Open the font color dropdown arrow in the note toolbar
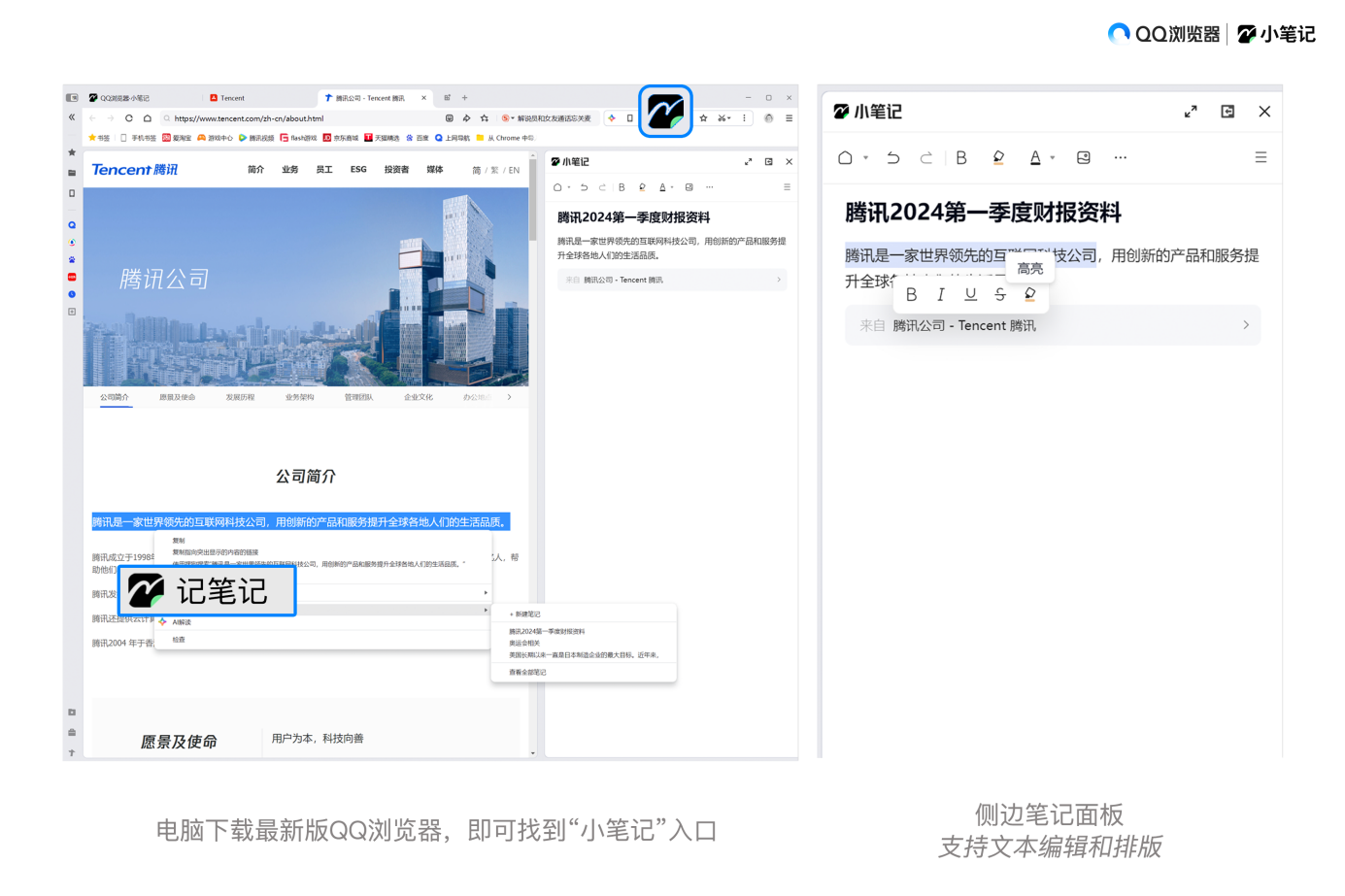 pyautogui.click(x=1051, y=157)
